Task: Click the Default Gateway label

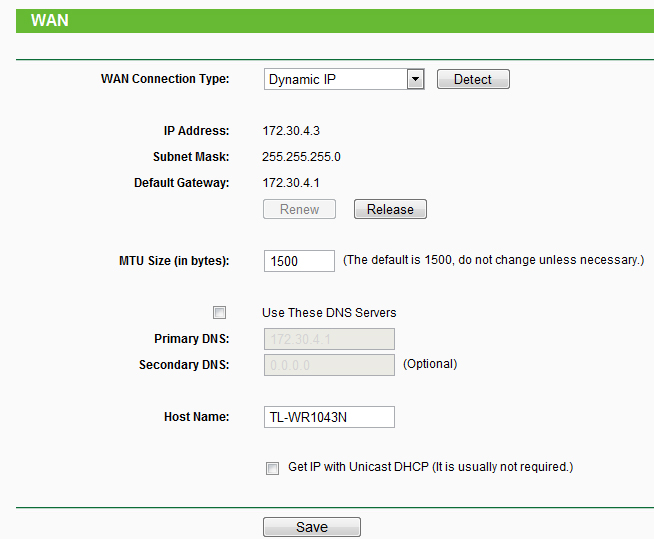Action: point(181,183)
